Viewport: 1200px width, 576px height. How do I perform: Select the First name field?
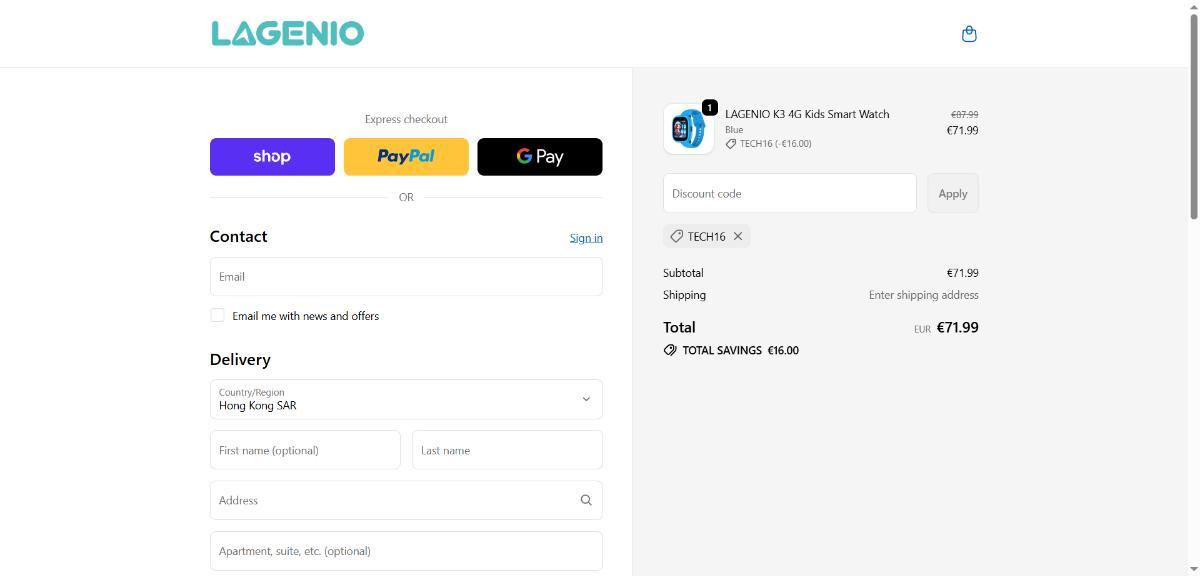305,450
